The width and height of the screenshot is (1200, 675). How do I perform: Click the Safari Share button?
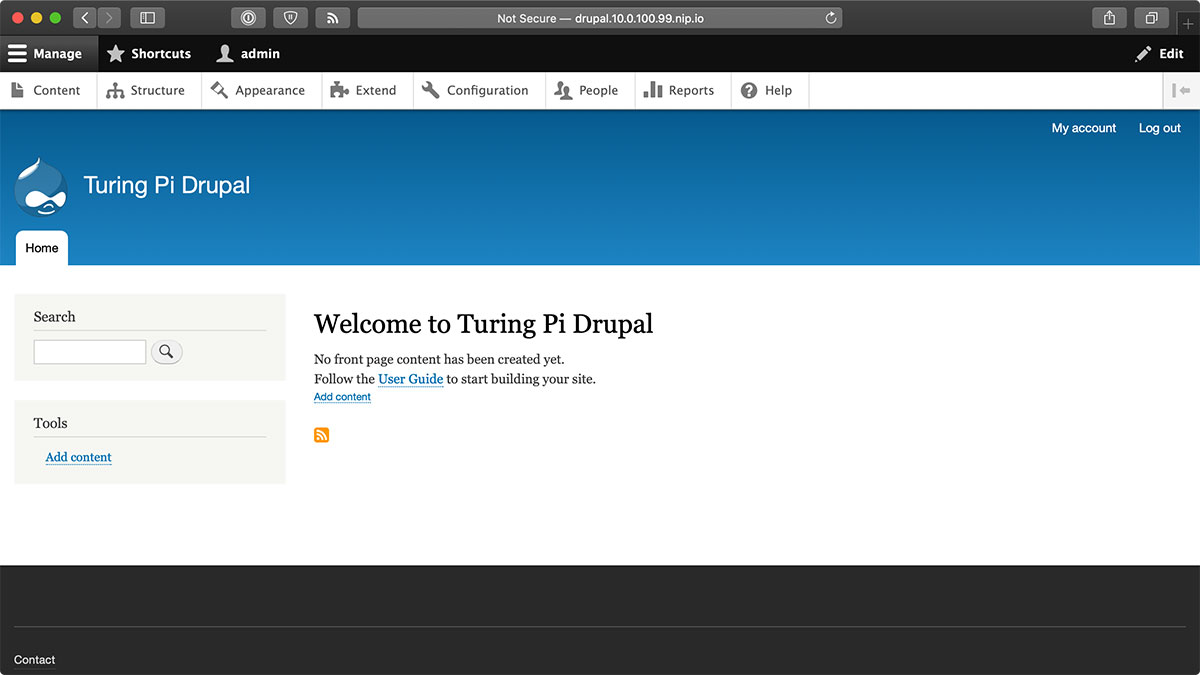[x=1109, y=18]
